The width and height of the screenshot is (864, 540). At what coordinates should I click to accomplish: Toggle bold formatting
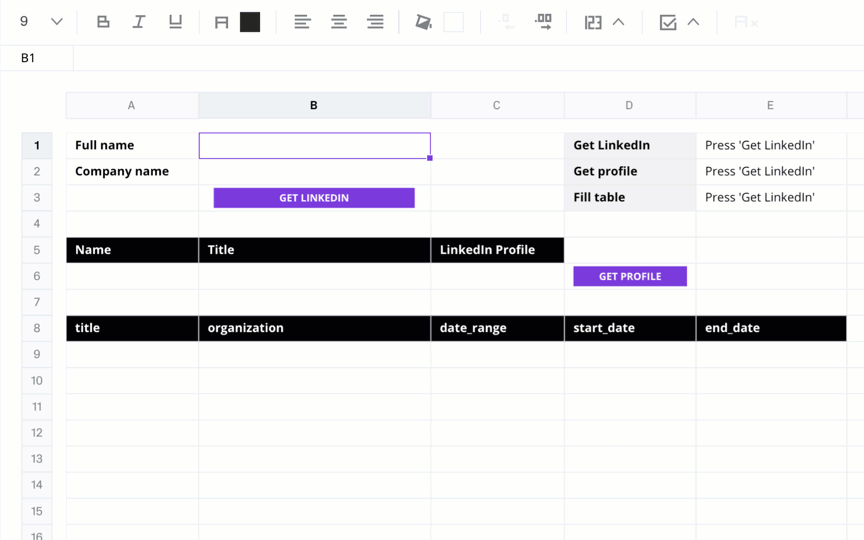click(103, 22)
